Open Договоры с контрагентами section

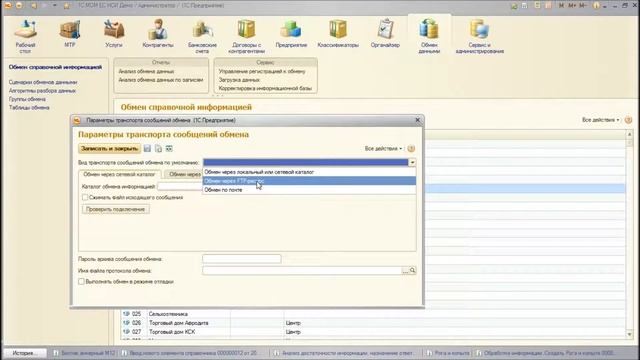pyautogui.click(x=247, y=37)
